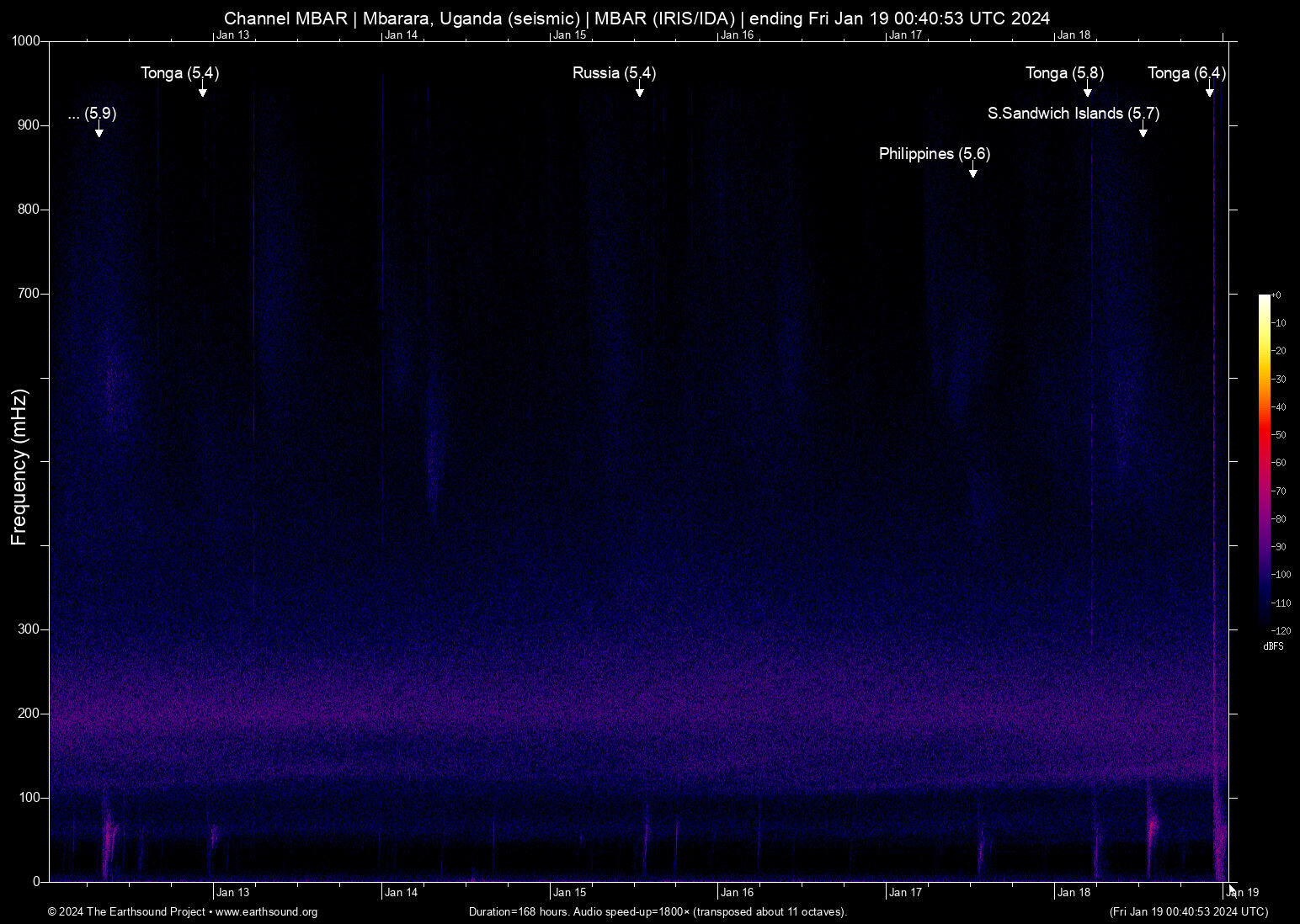
Task: Click the arrow marker below Tonga (5.8)
Action: click(x=1088, y=91)
